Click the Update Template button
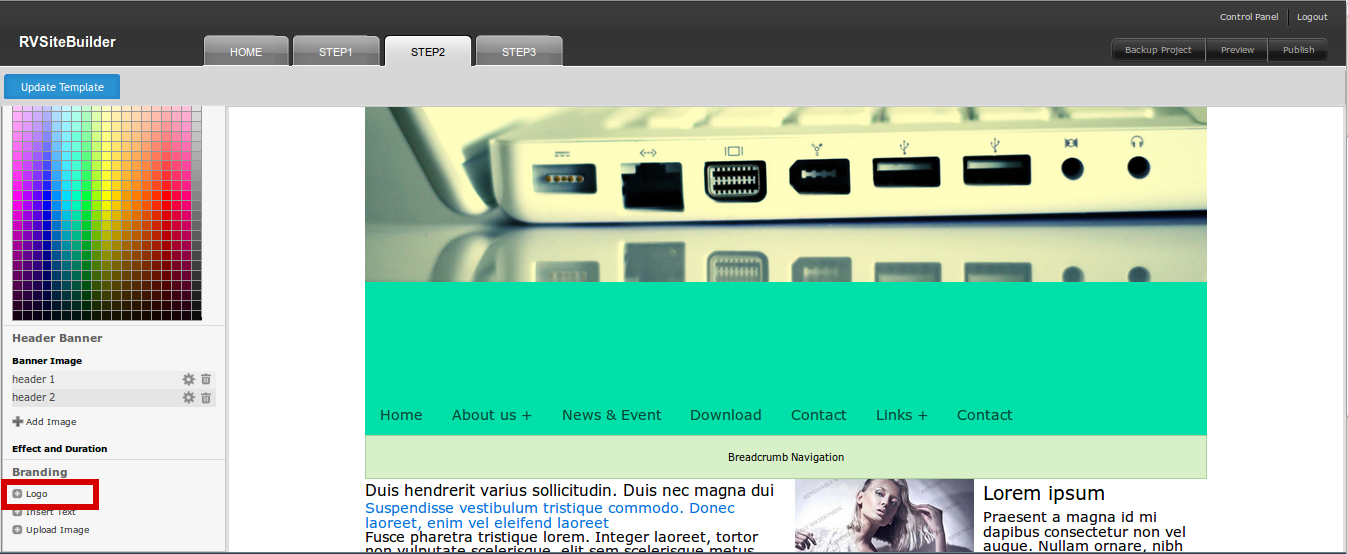The height and width of the screenshot is (554, 1348). 62,87
